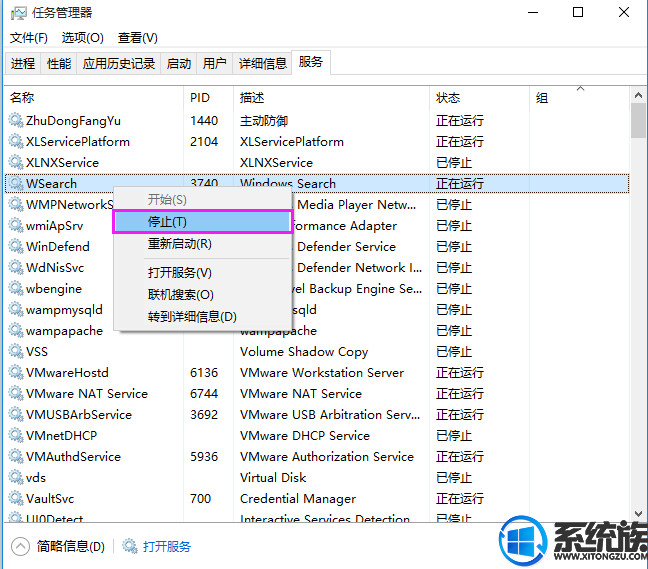Click the gear icon beside VMAuthdService
This screenshot has height=569, width=648.
tap(16, 456)
